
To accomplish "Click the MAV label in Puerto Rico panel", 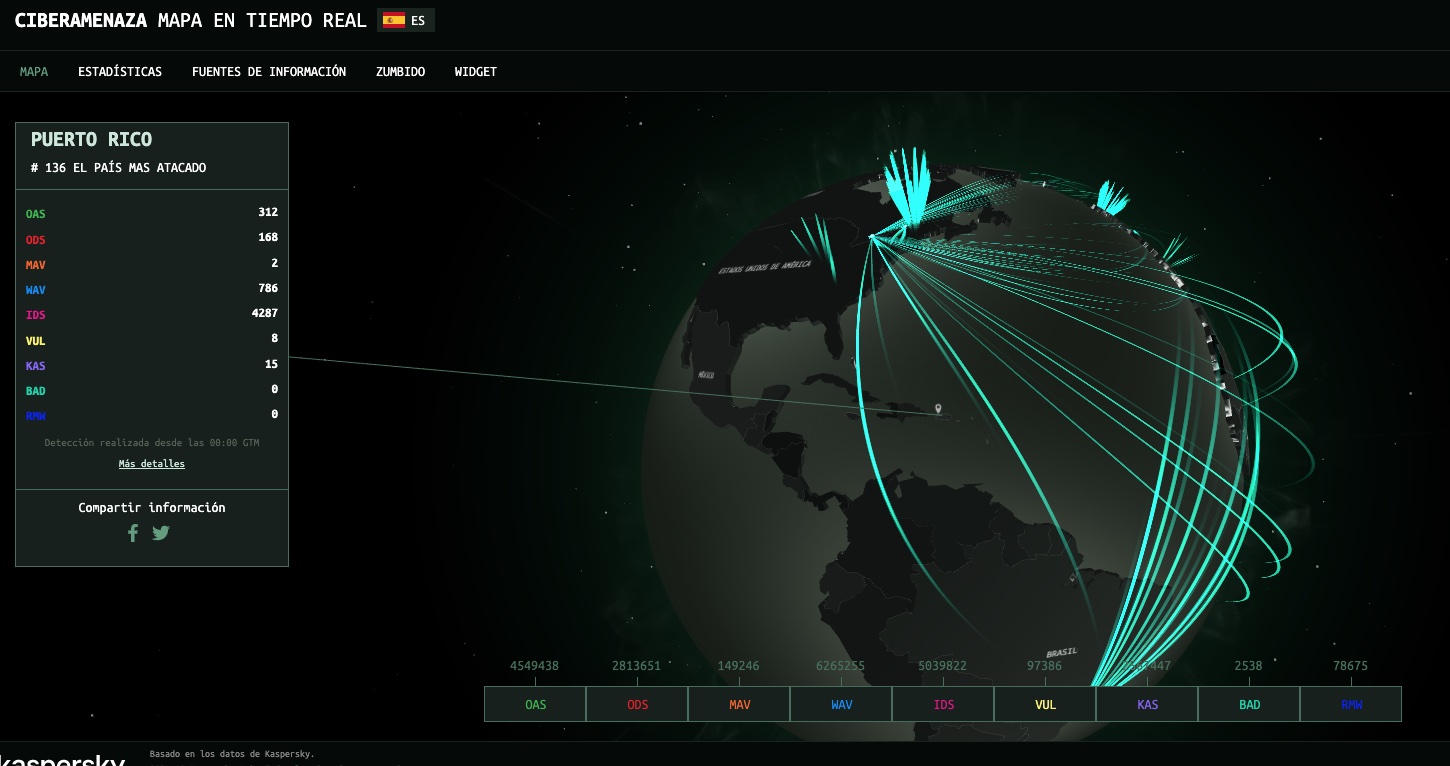I will click(36, 265).
